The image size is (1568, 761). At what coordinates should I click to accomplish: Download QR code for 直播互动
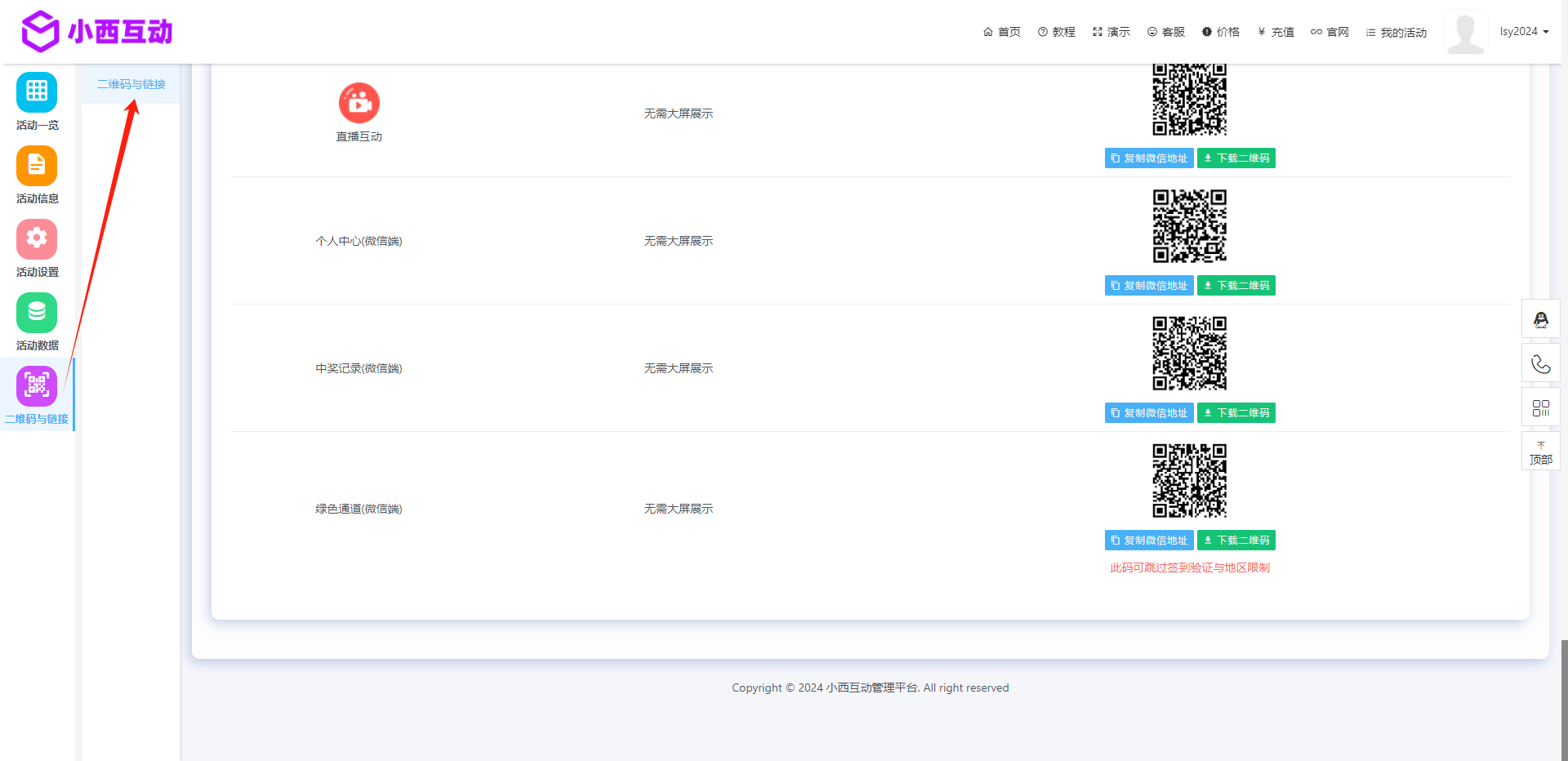[x=1236, y=158]
